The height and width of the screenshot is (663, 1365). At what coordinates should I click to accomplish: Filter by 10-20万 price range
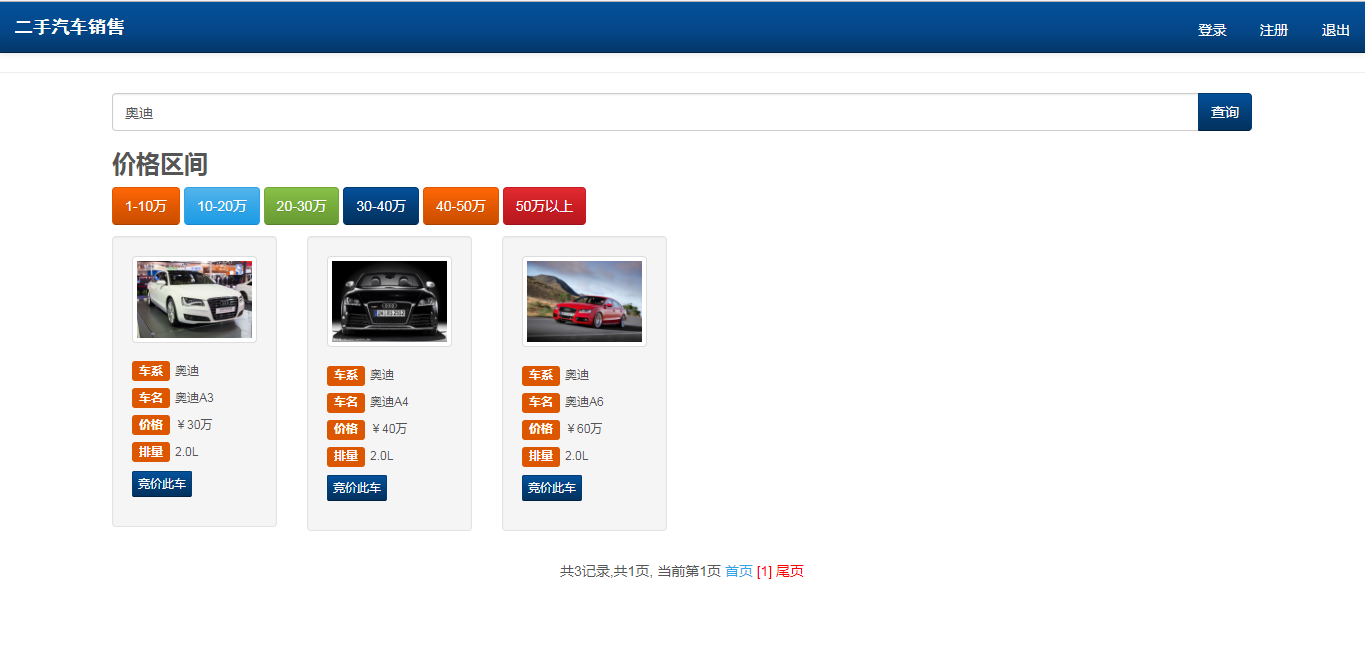click(222, 206)
